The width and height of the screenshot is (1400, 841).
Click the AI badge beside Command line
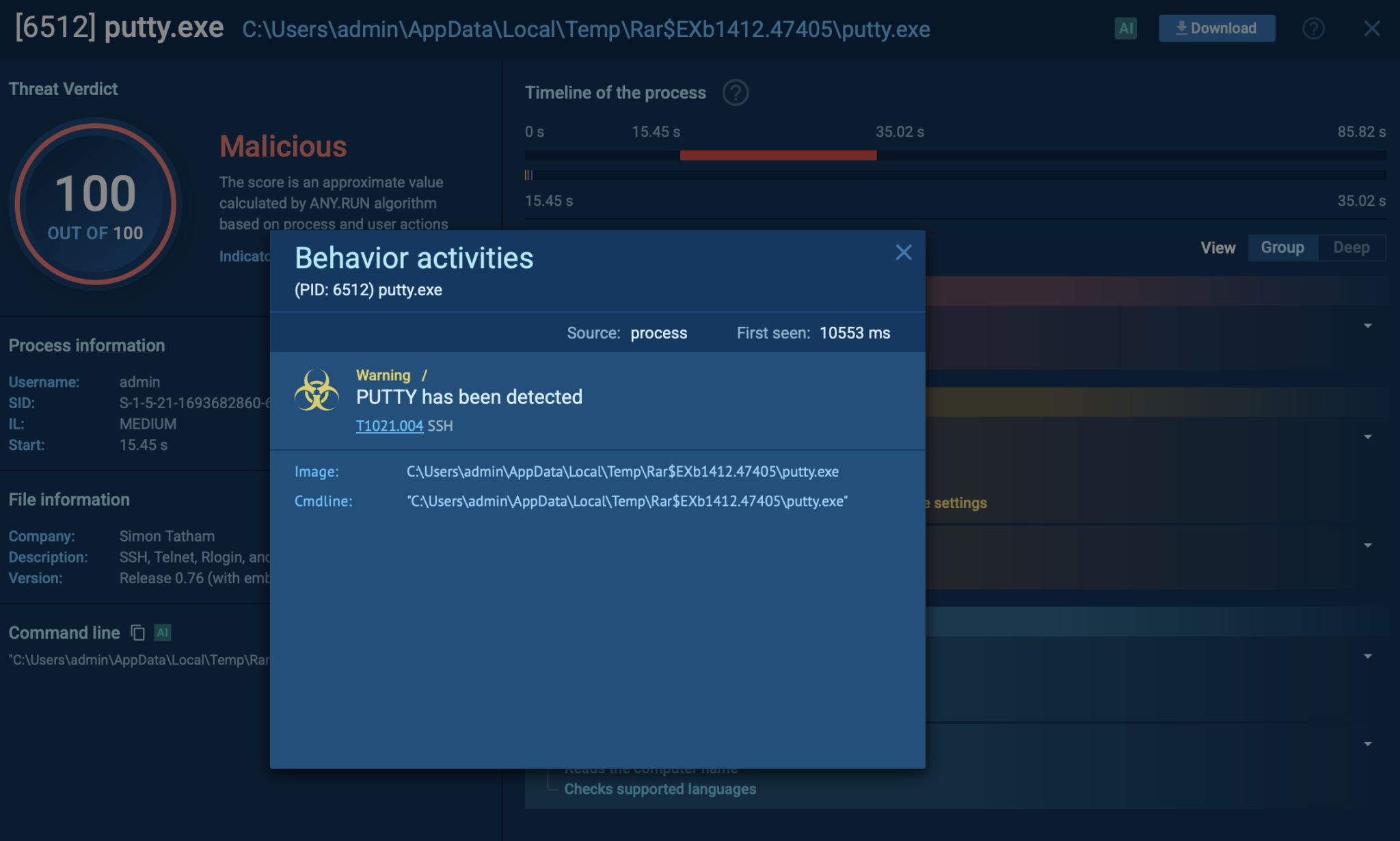click(x=163, y=632)
